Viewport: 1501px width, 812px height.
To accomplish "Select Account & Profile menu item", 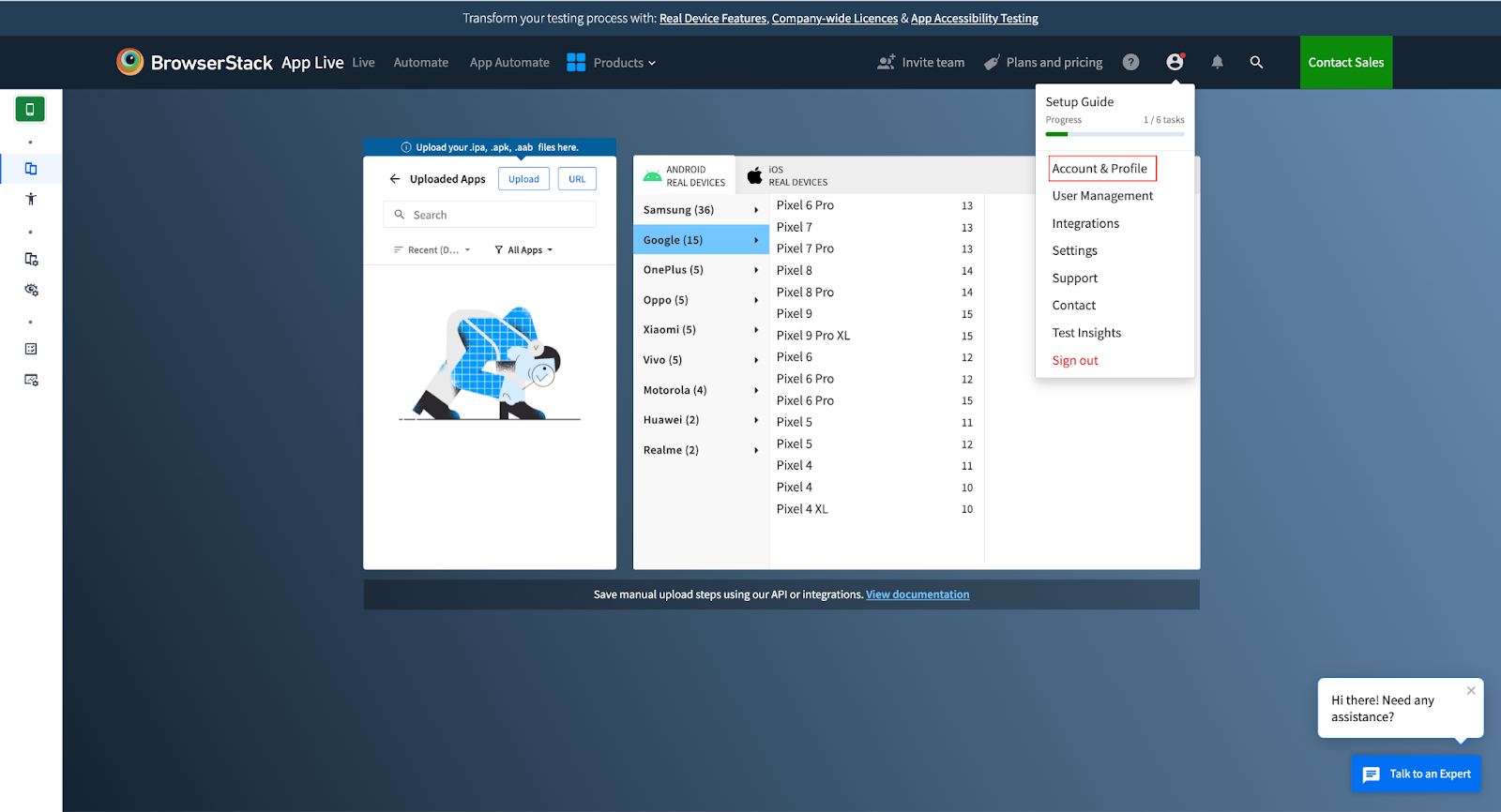I will point(1099,169).
